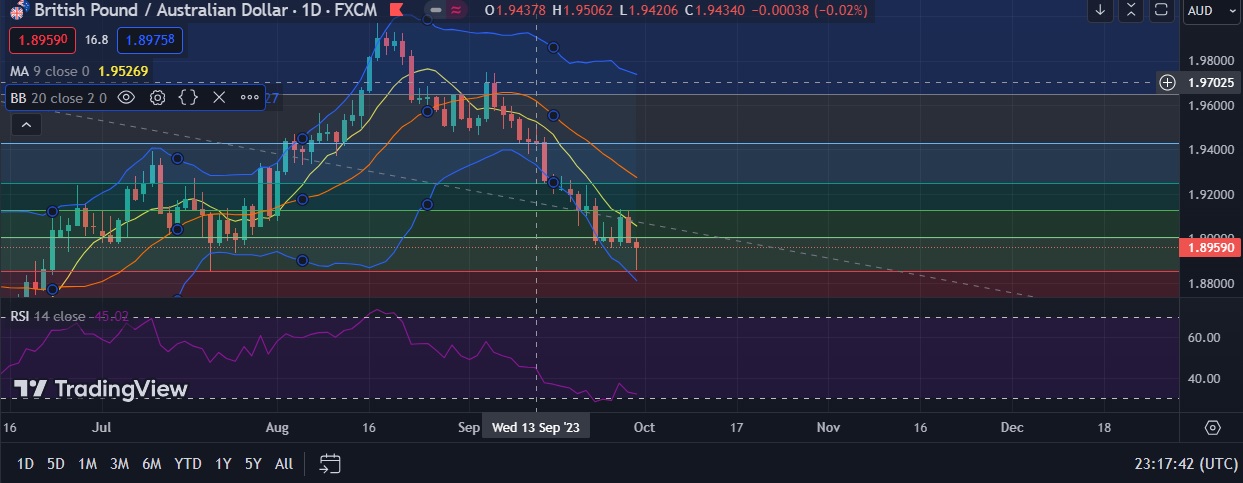This screenshot has height=483, width=1243.
Task: Click the red sell price 1.89590 button
Action: tap(43, 41)
